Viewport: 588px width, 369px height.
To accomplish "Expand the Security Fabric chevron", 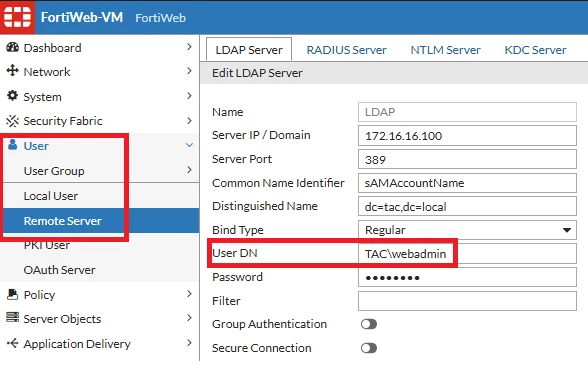I will [189, 120].
